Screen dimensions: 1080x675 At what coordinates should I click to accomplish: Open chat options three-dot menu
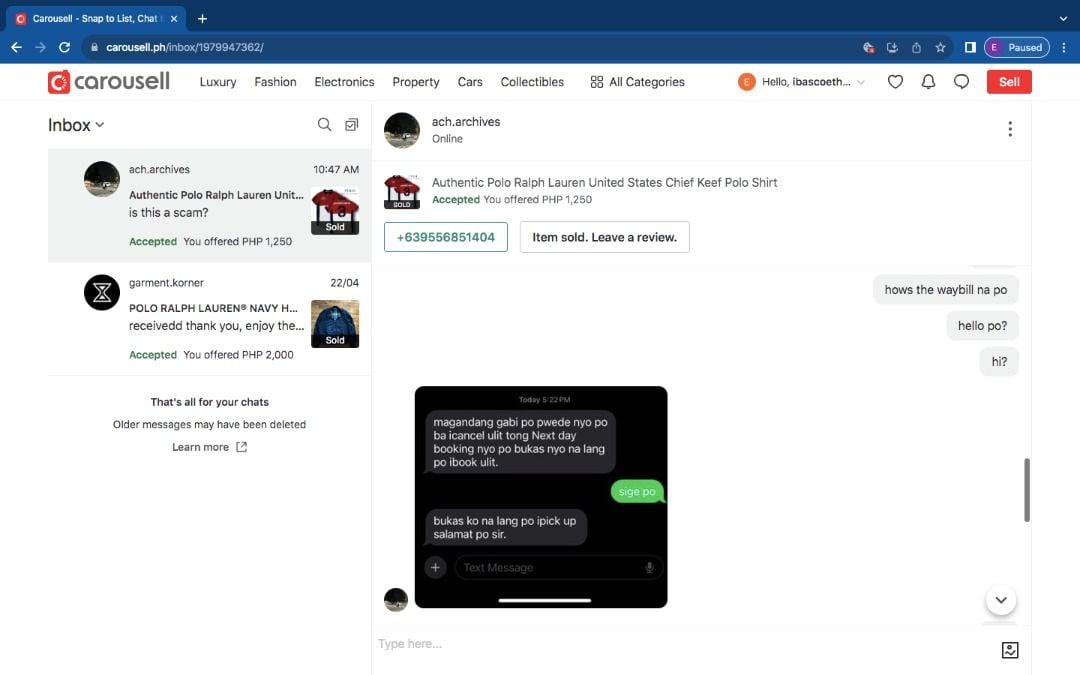coord(1010,129)
